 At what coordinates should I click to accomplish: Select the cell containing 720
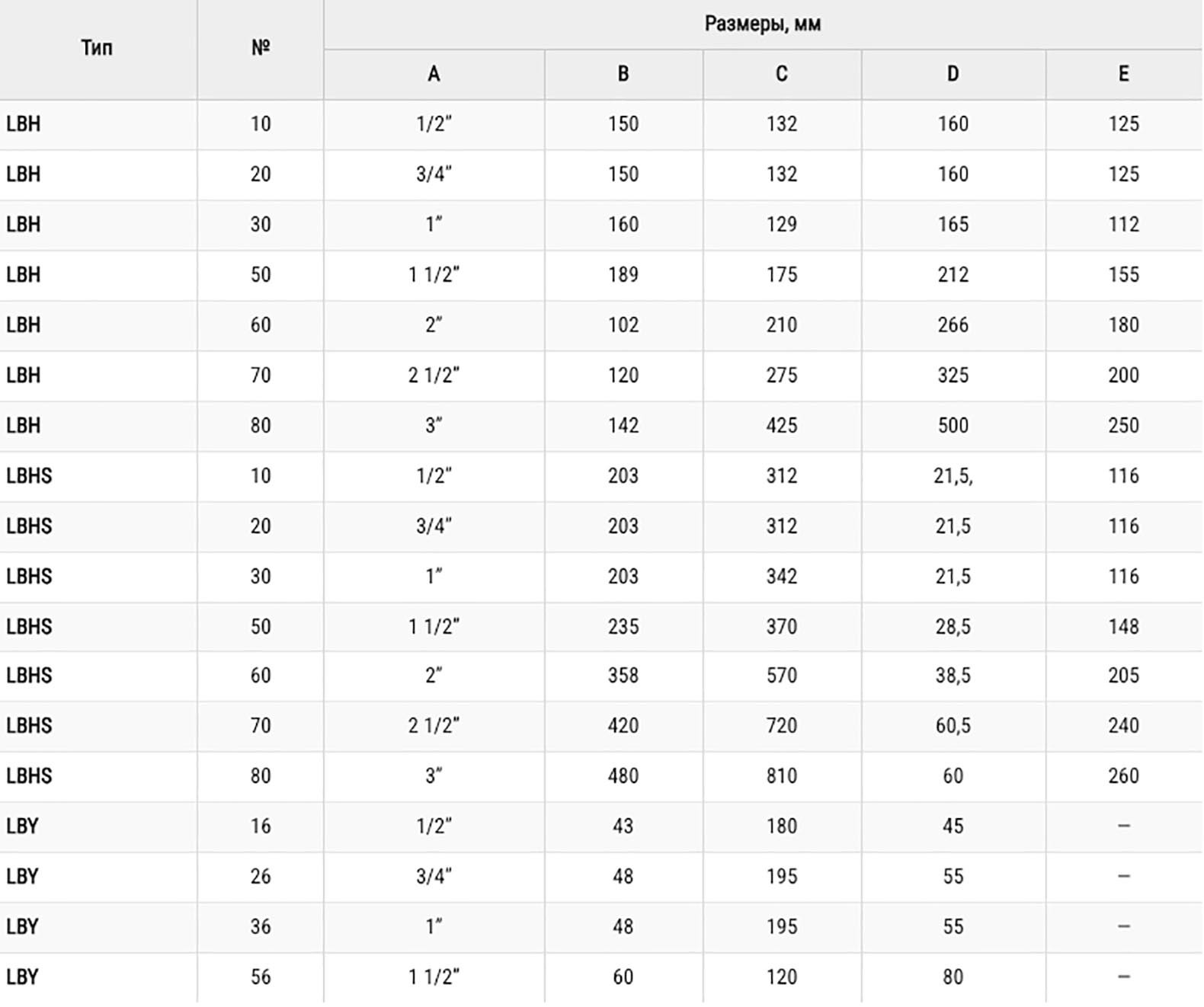point(782,725)
